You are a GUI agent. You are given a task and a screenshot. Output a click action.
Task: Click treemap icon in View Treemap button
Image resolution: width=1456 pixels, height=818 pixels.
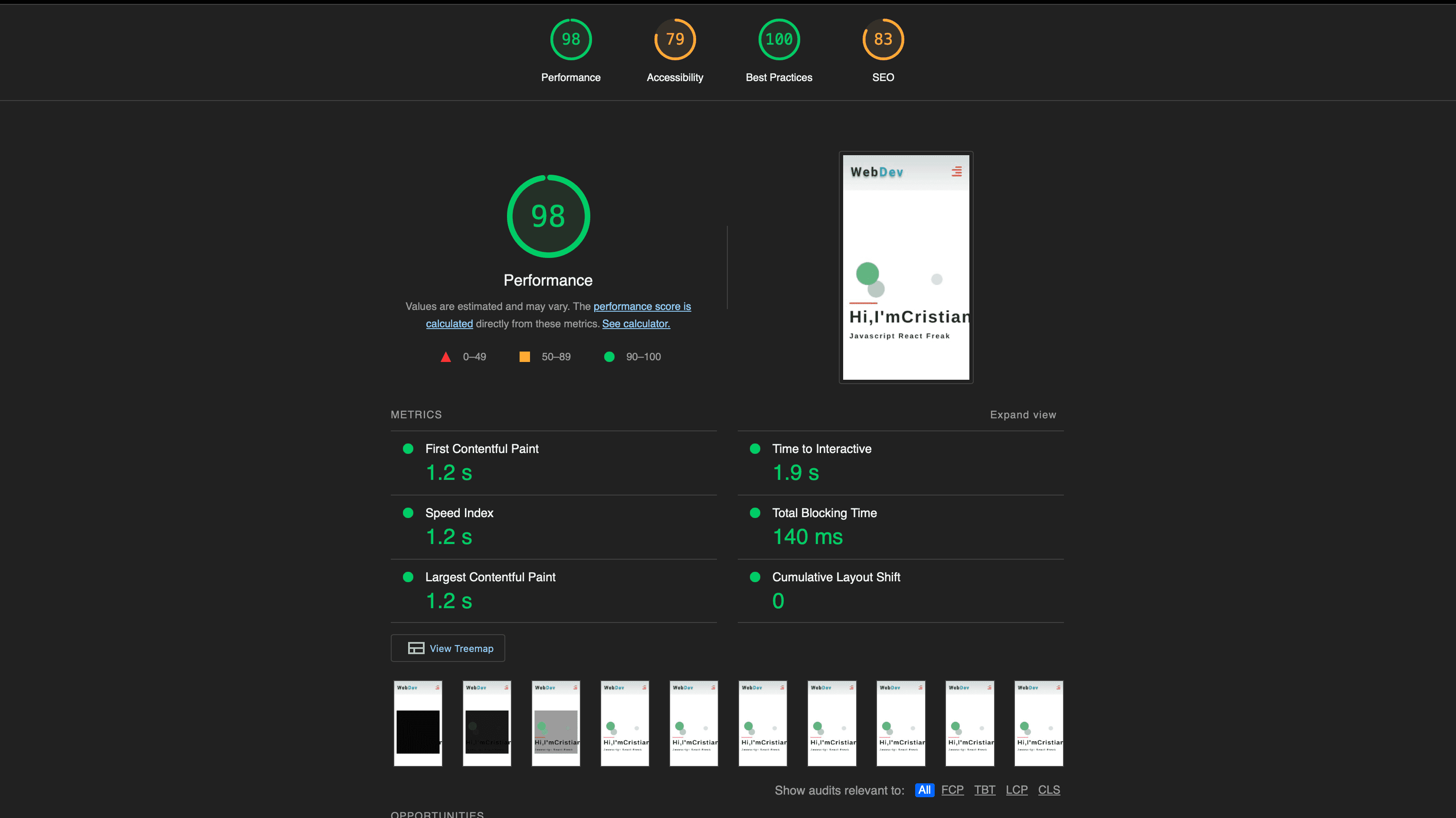(416, 649)
